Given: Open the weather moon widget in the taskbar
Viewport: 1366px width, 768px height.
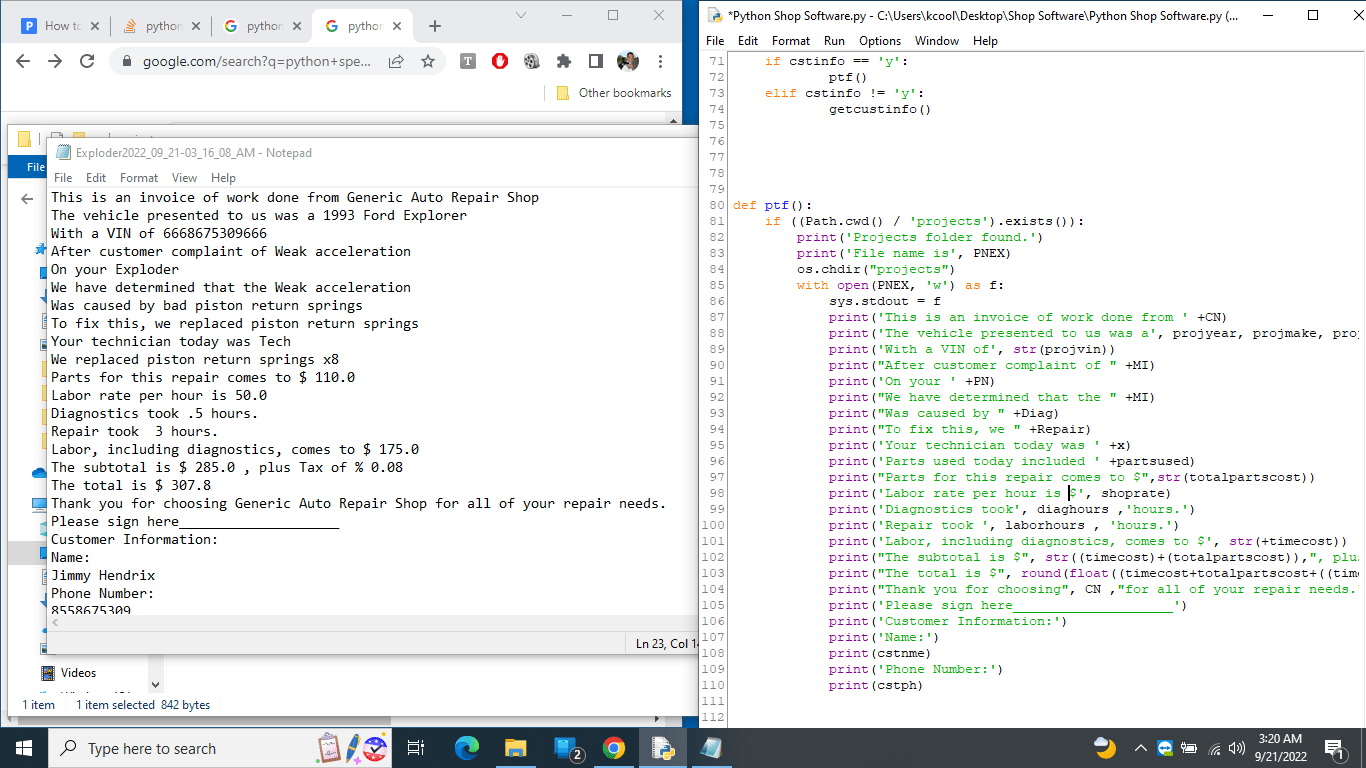Looking at the screenshot, I should (1105, 748).
